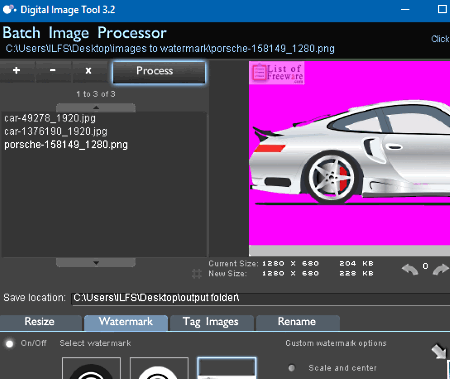Toggle the watermark On/Off radio button
450x379 pixels.
coord(10,344)
